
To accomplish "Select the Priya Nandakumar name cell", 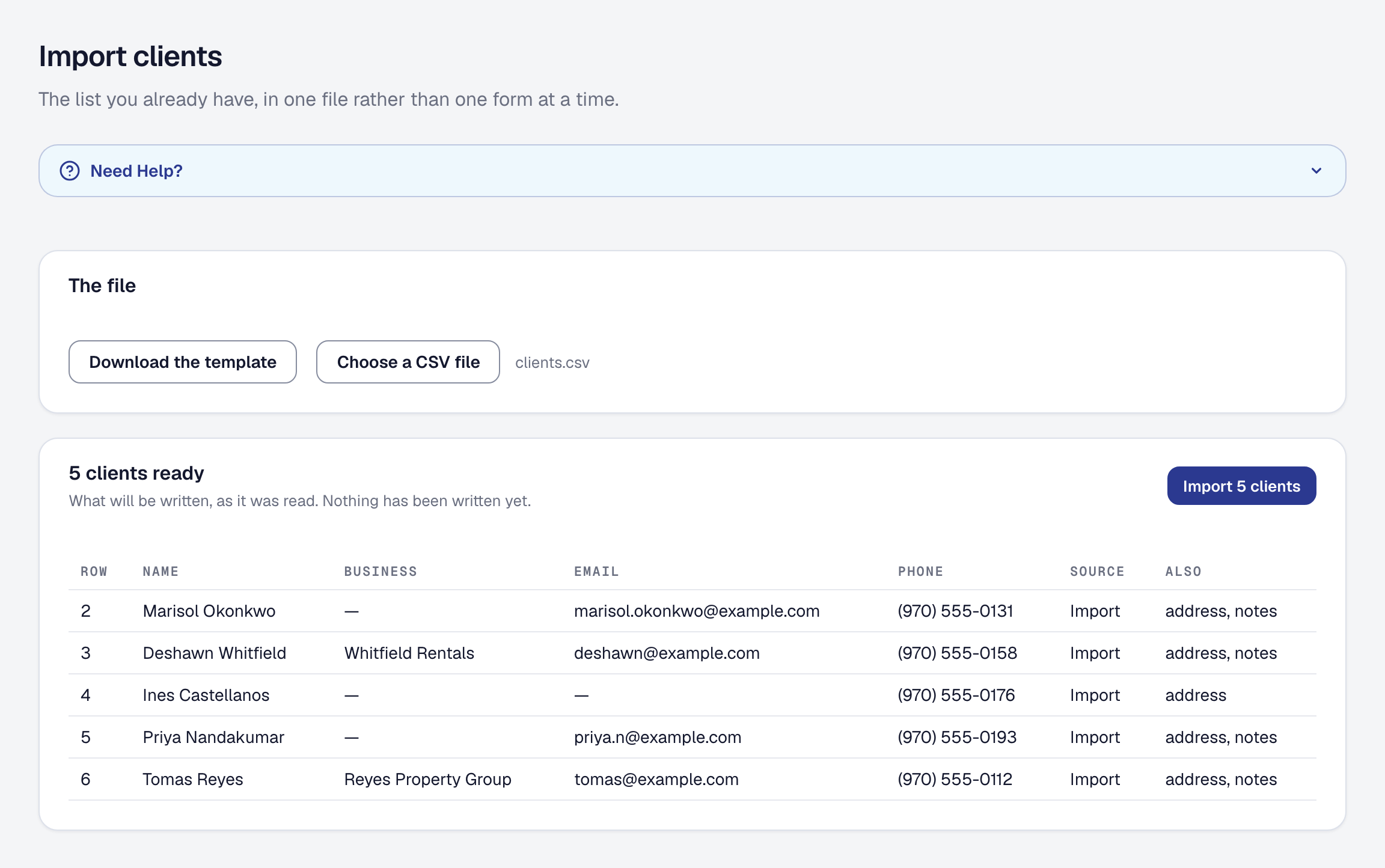I will pos(213,737).
